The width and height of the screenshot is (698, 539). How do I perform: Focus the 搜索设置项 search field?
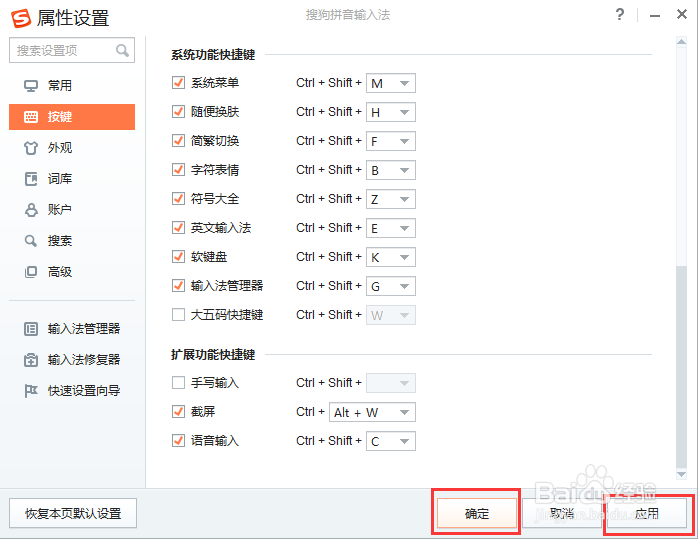point(72,50)
